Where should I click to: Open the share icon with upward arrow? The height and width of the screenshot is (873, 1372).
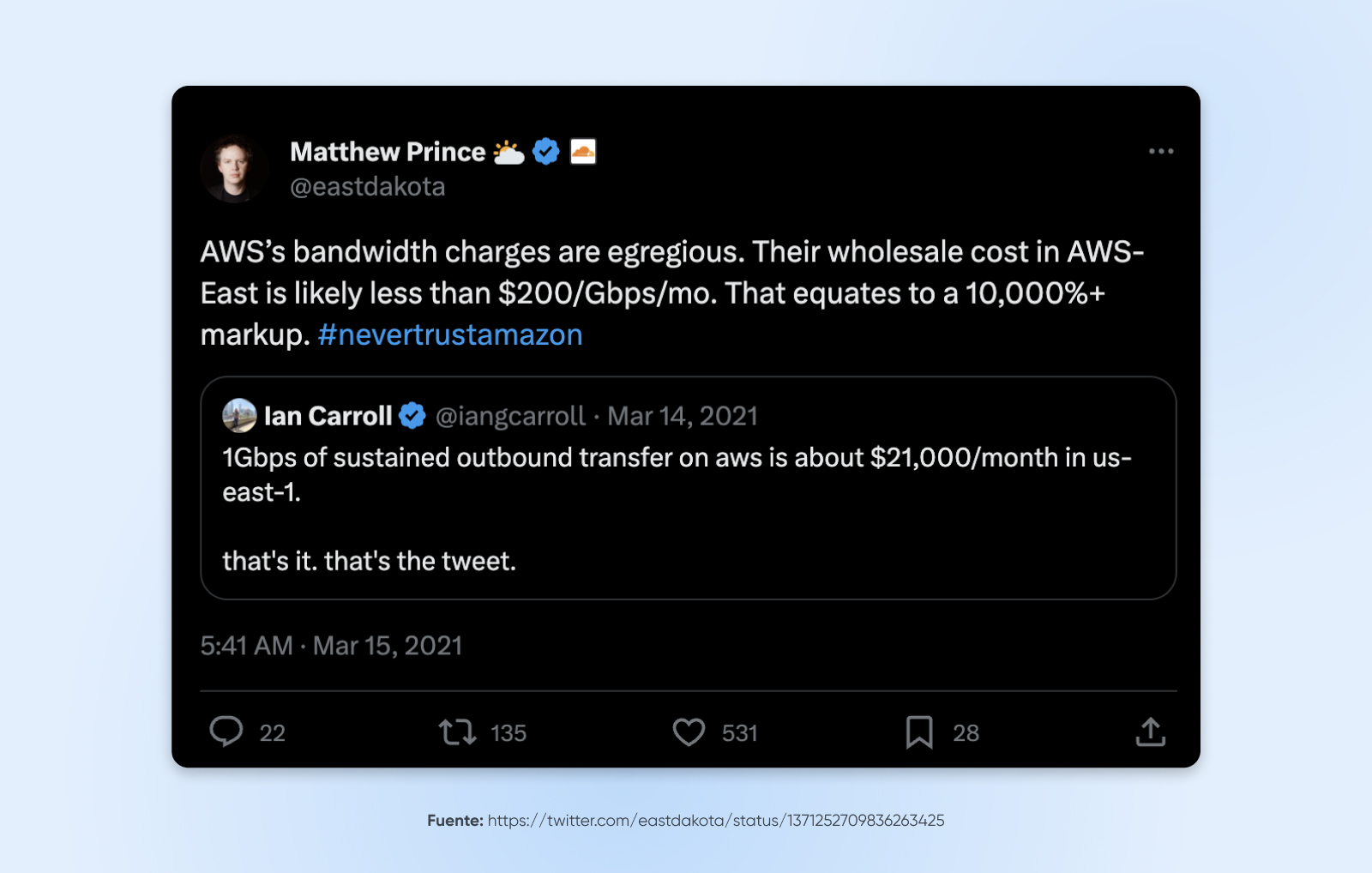1152,732
